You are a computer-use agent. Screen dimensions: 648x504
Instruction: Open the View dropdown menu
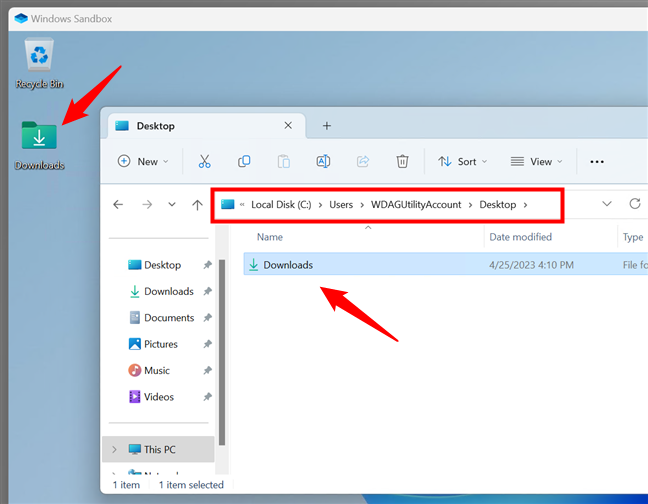click(x=536, y=162)
